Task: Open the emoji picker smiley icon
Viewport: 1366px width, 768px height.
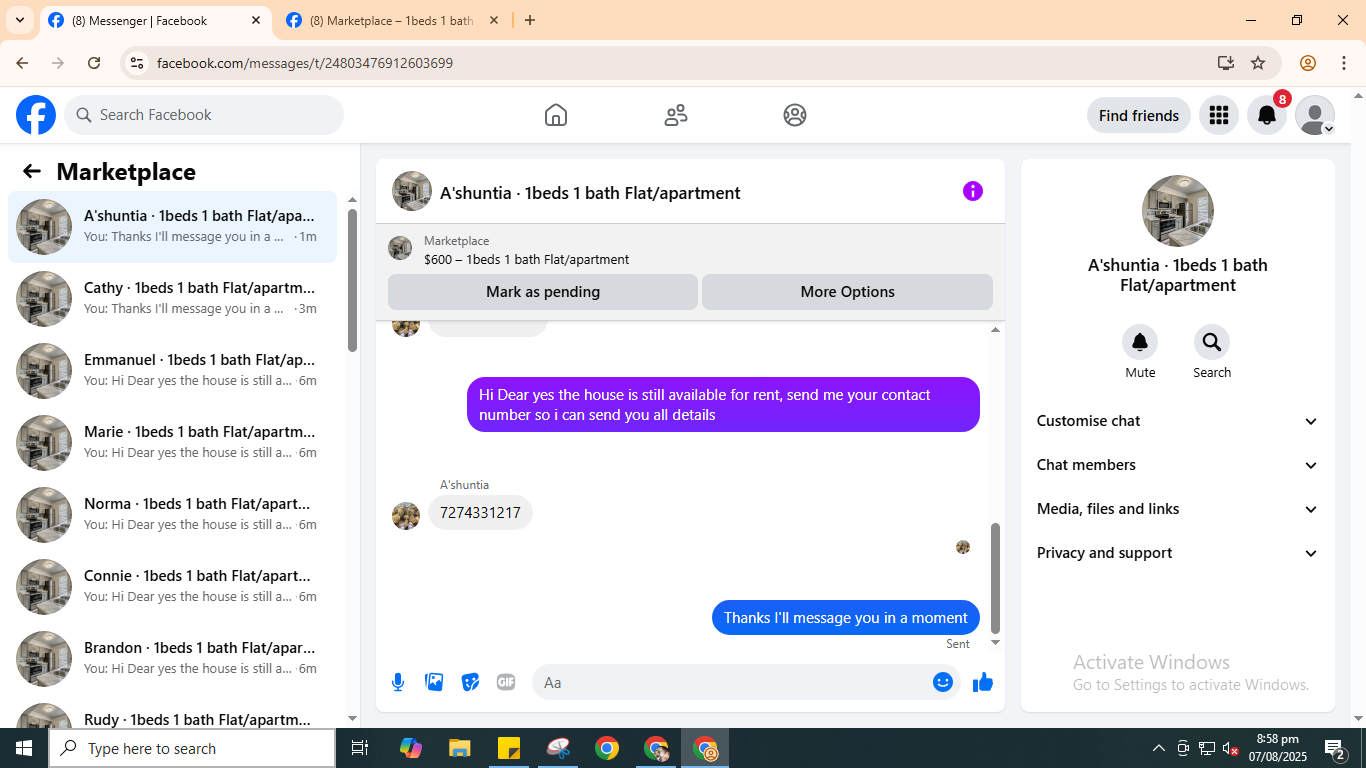Action: pos(943,682)
